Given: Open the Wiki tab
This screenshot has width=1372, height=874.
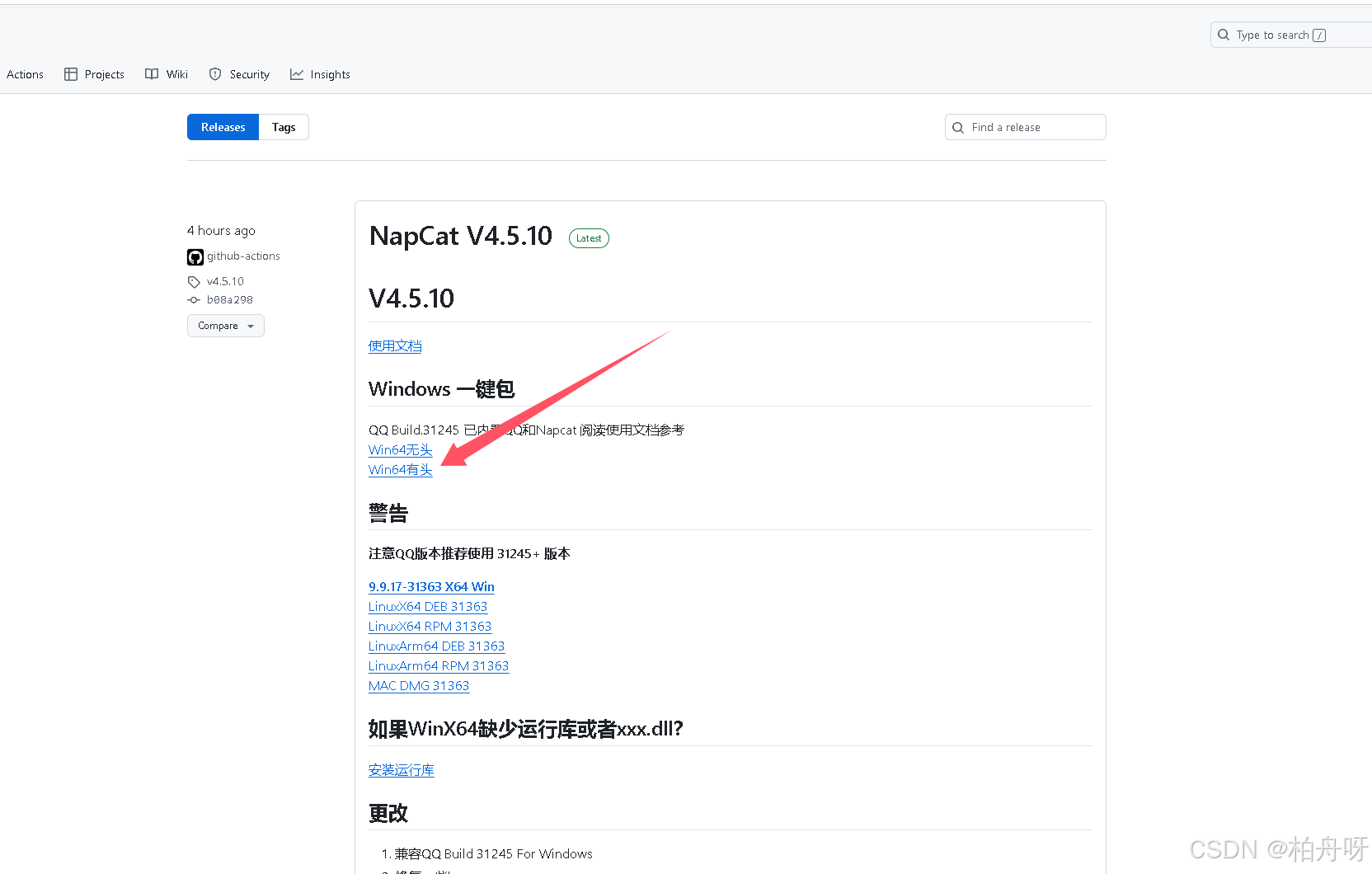Looking at the screenshot, I should point(167,74).
